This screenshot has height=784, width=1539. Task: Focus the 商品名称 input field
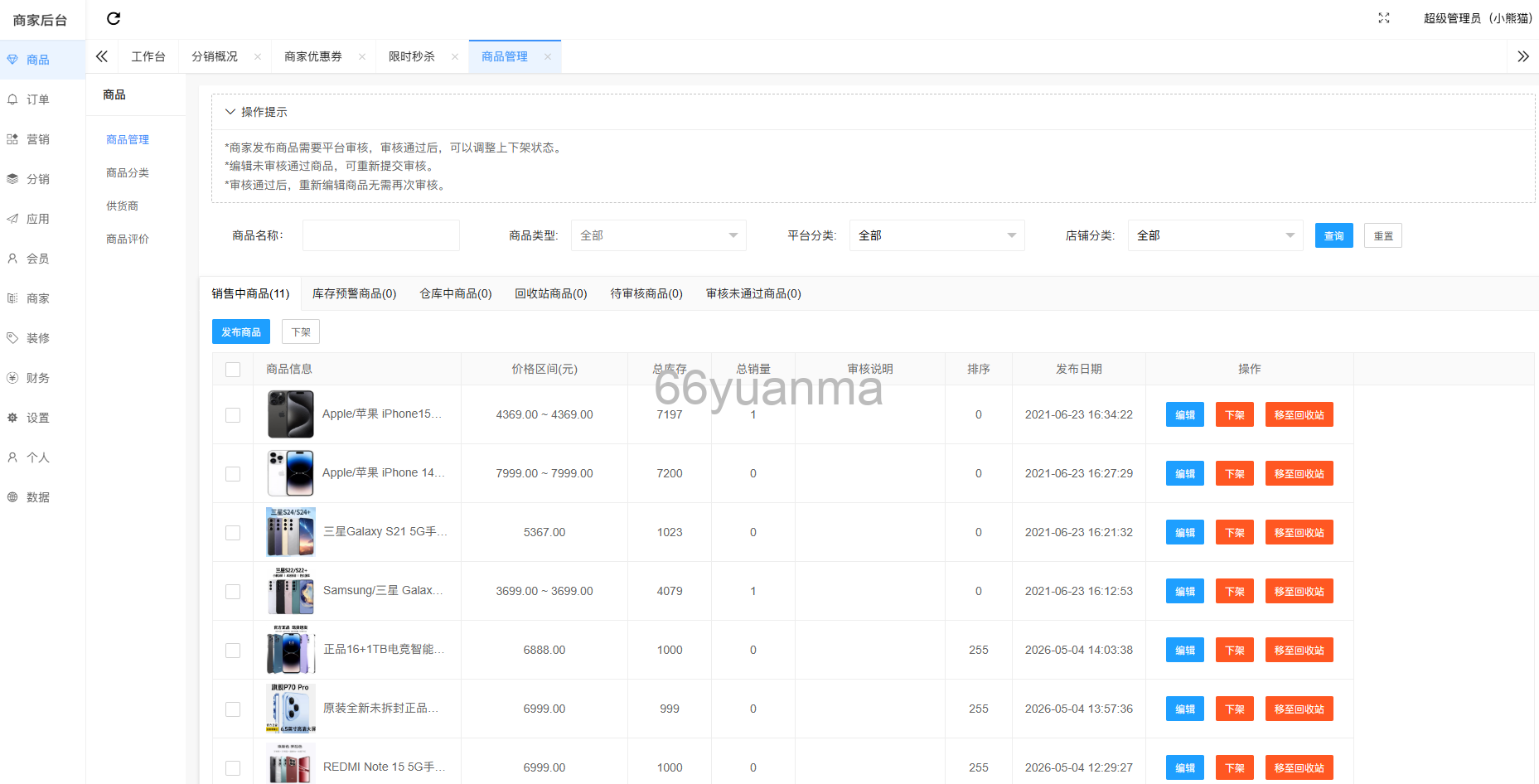381,235
